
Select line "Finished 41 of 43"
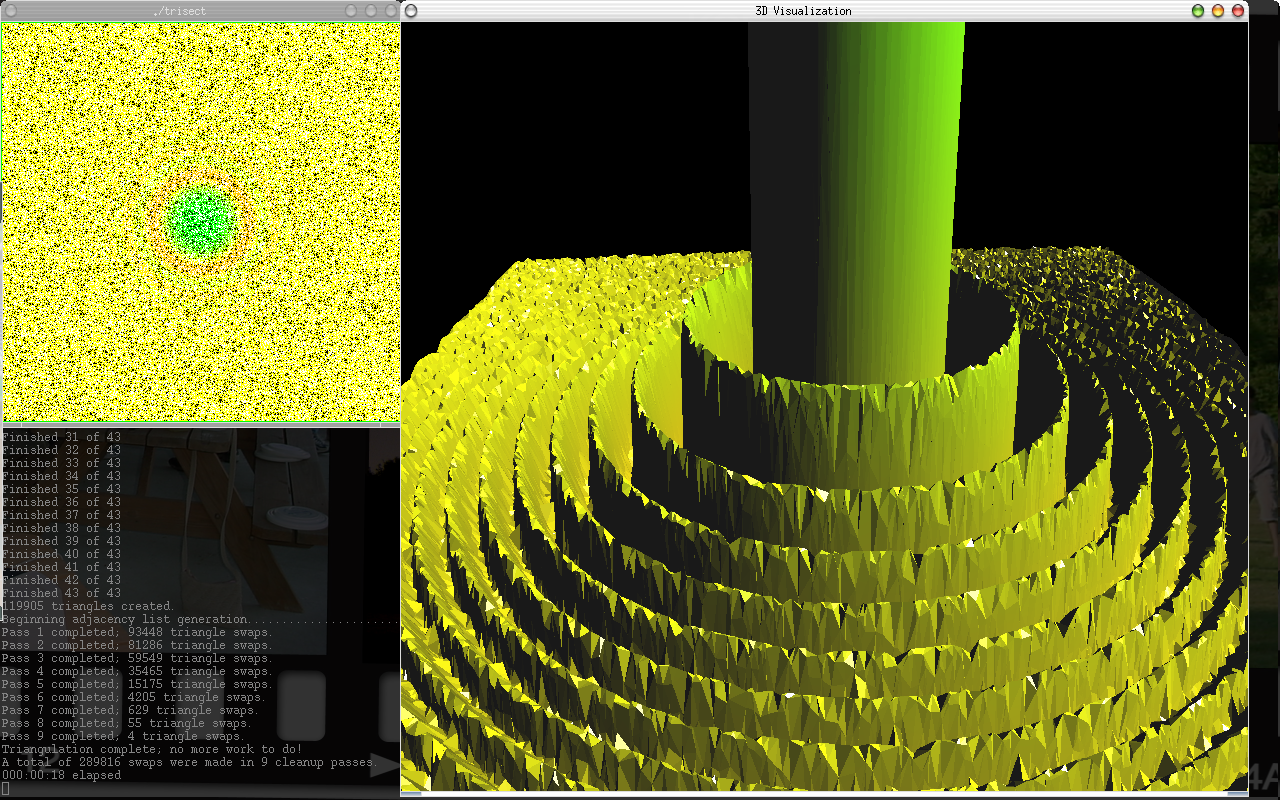[x=61, y=567]
